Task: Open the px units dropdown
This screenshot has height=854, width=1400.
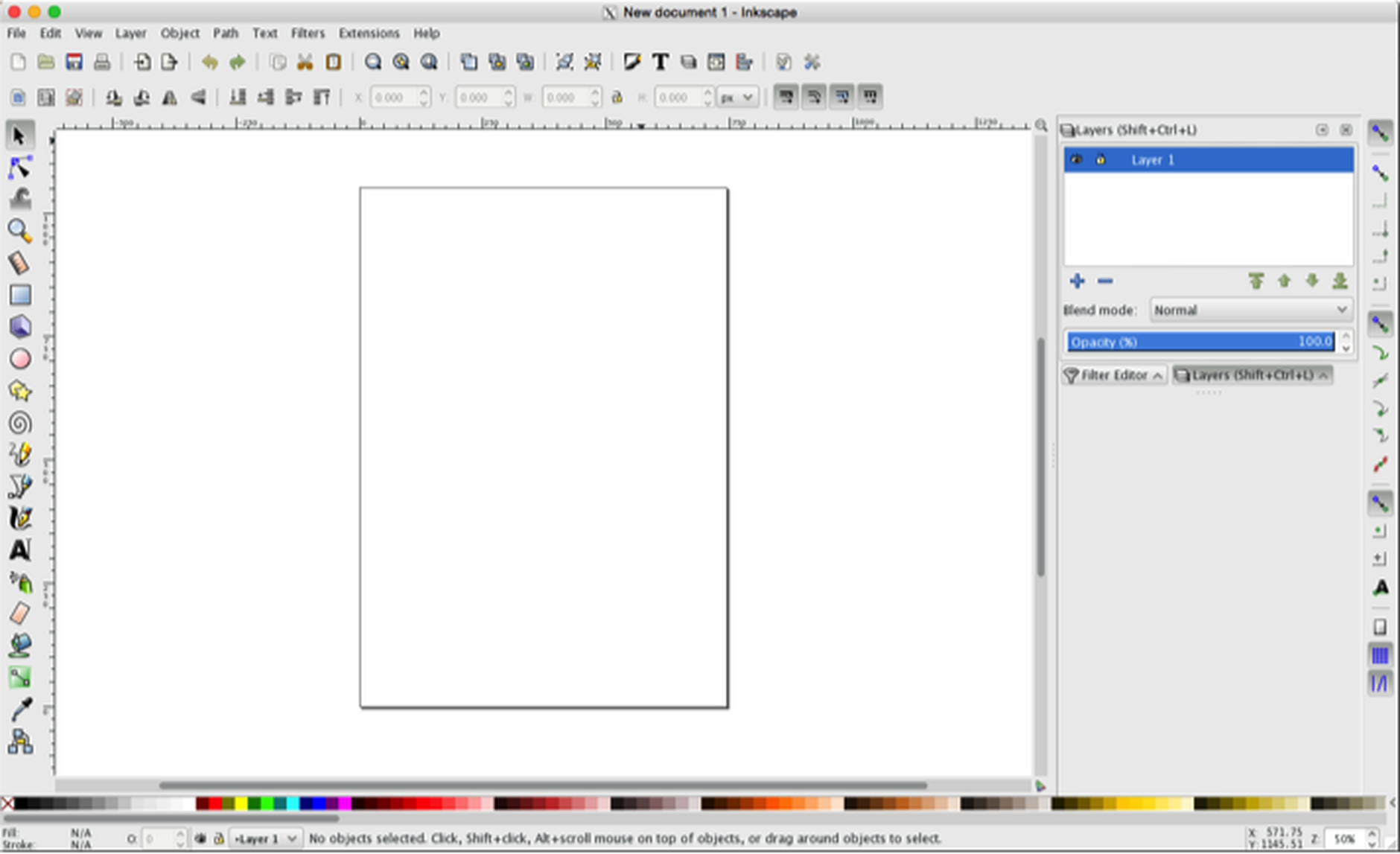Action: pos(736,97)
